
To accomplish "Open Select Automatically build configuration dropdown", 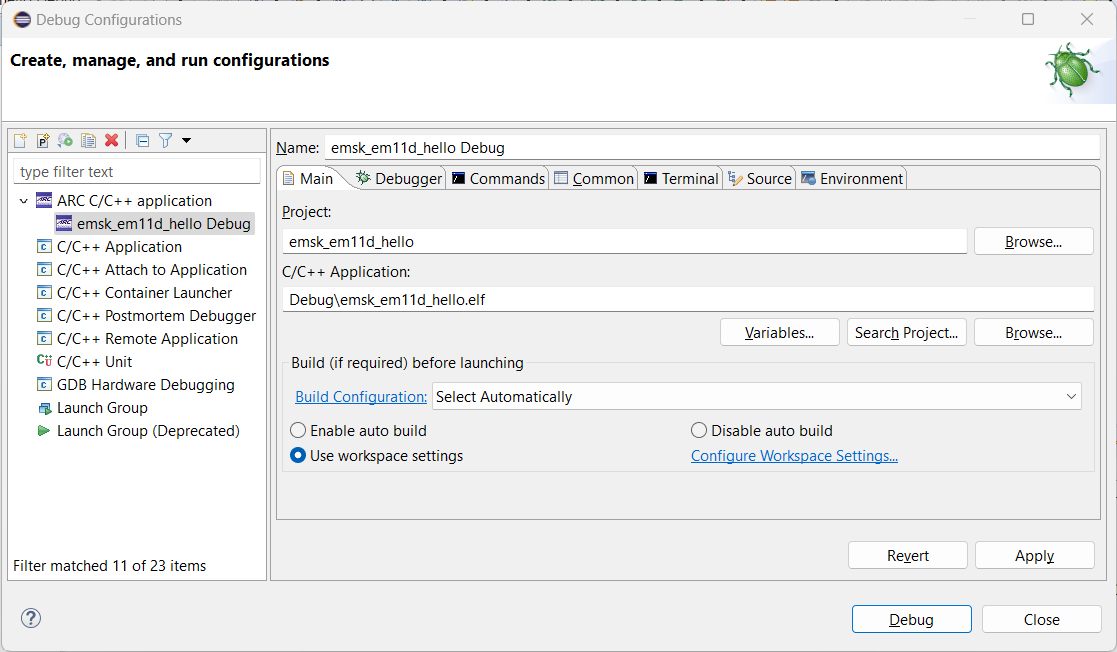I will (x=757, y=396).
